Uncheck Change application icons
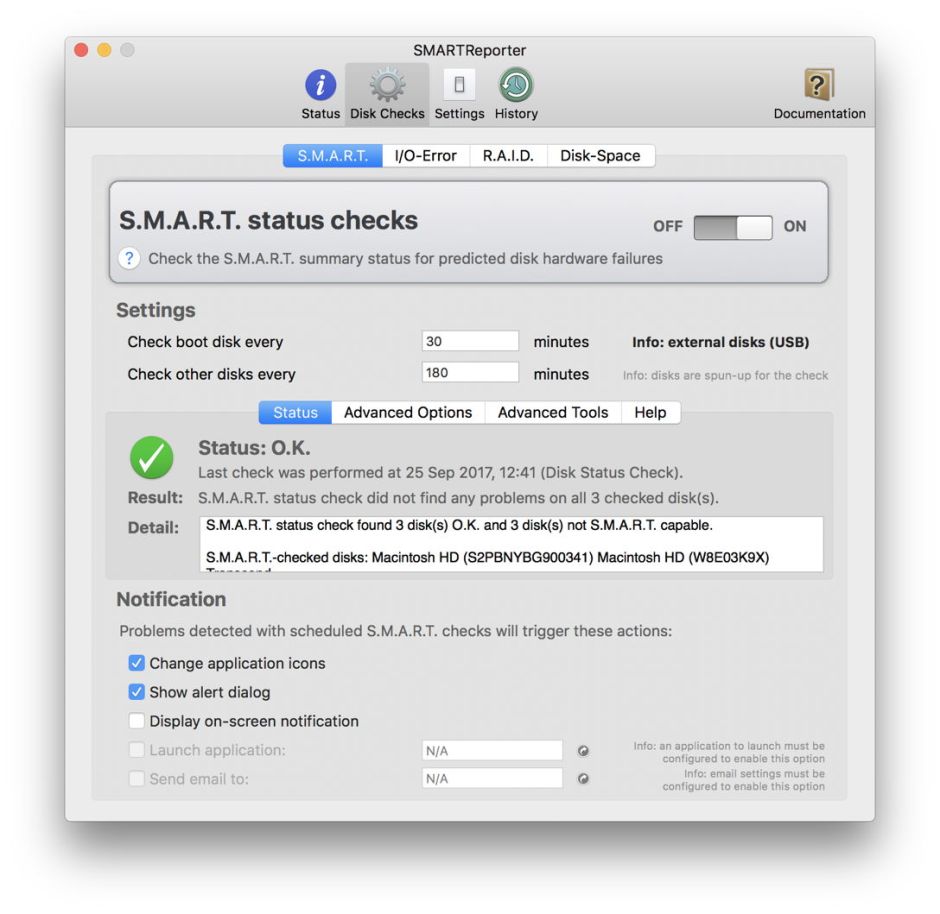Screen dimensions: 940x914 [137, 663]
